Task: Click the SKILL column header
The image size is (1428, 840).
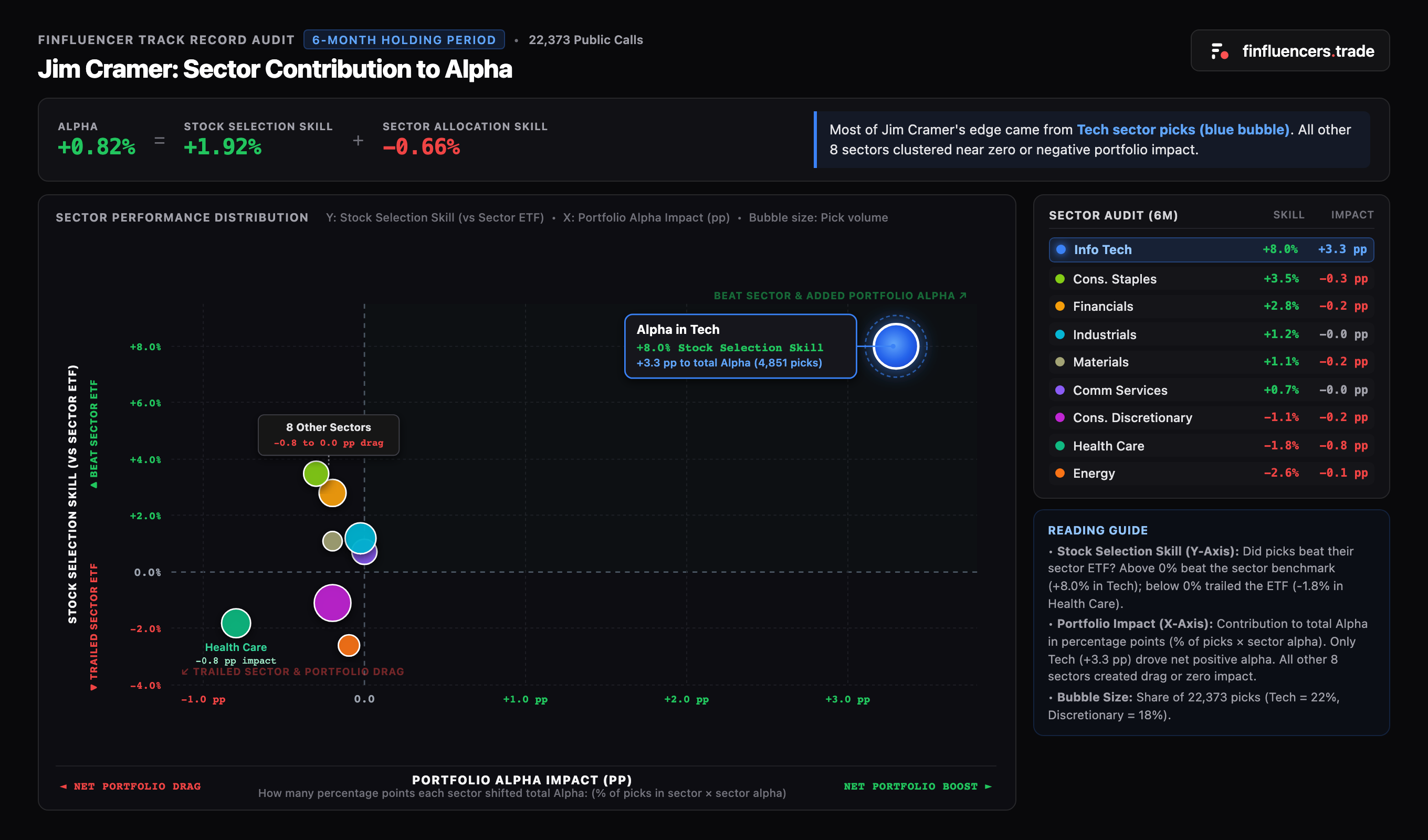Action: coord(1288,215)
